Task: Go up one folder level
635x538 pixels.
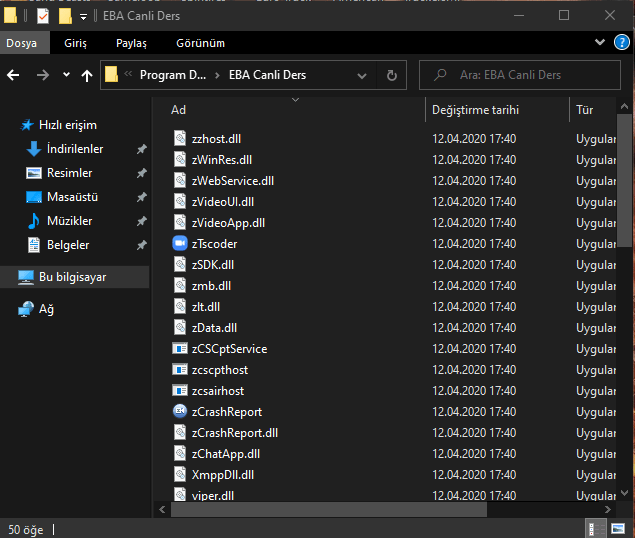Action: pos(87,75)
